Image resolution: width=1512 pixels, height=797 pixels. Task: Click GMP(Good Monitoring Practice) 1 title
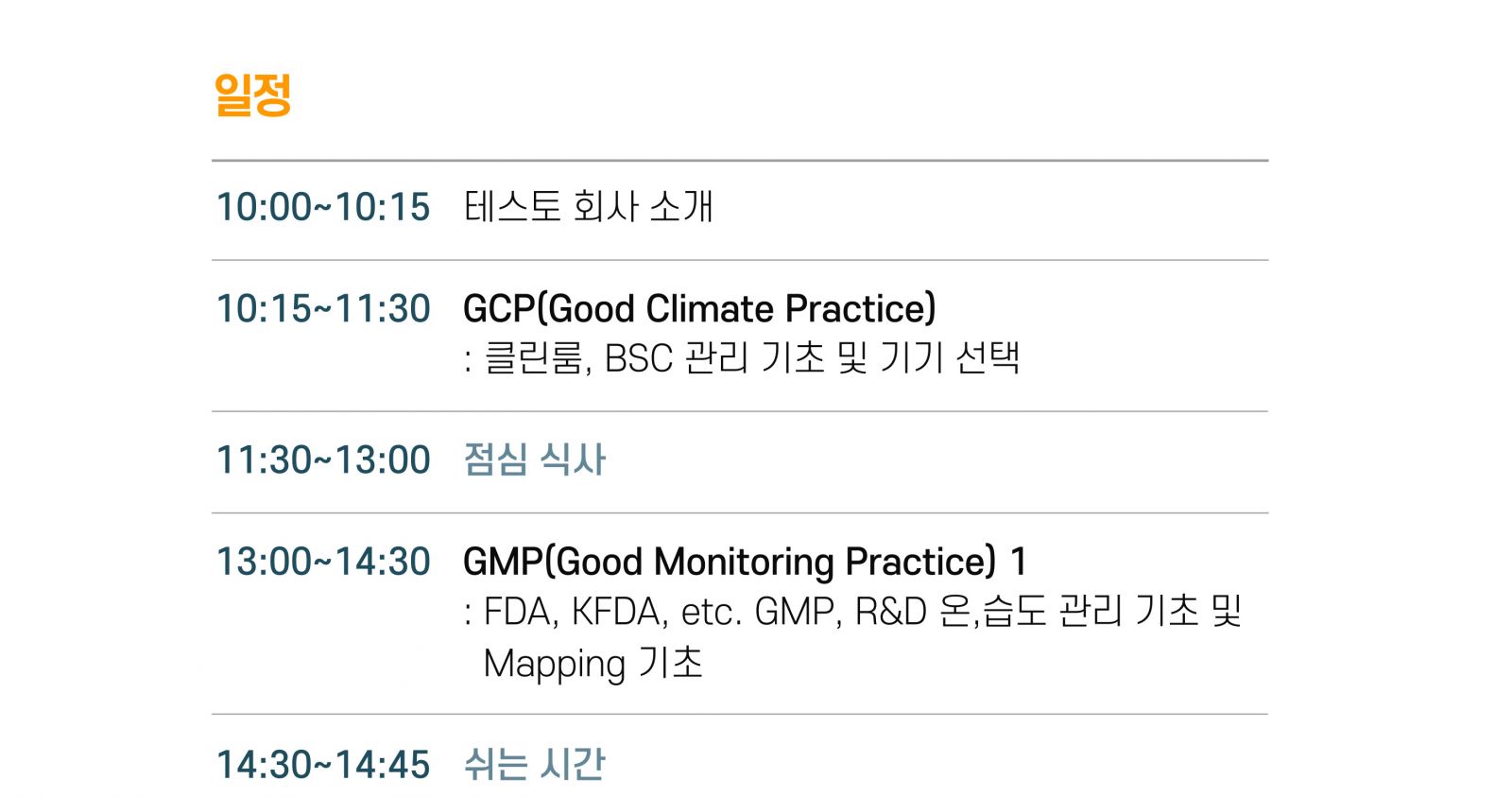click(x=745, y=562)
